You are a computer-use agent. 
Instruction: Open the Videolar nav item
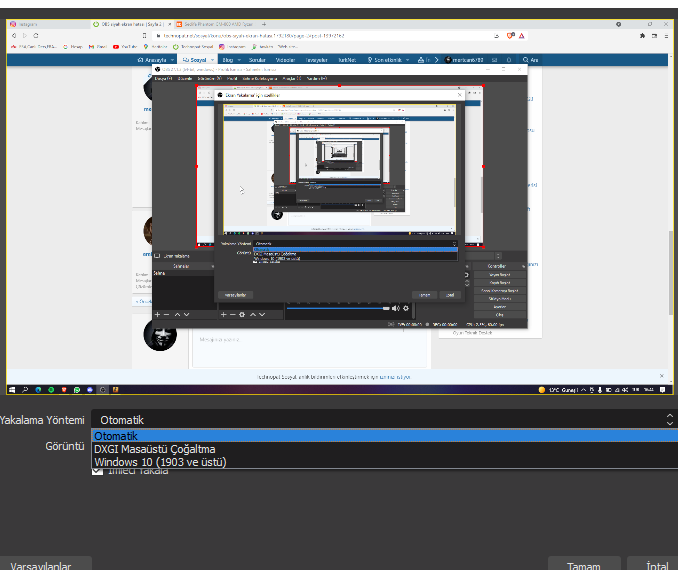[285, 60]
